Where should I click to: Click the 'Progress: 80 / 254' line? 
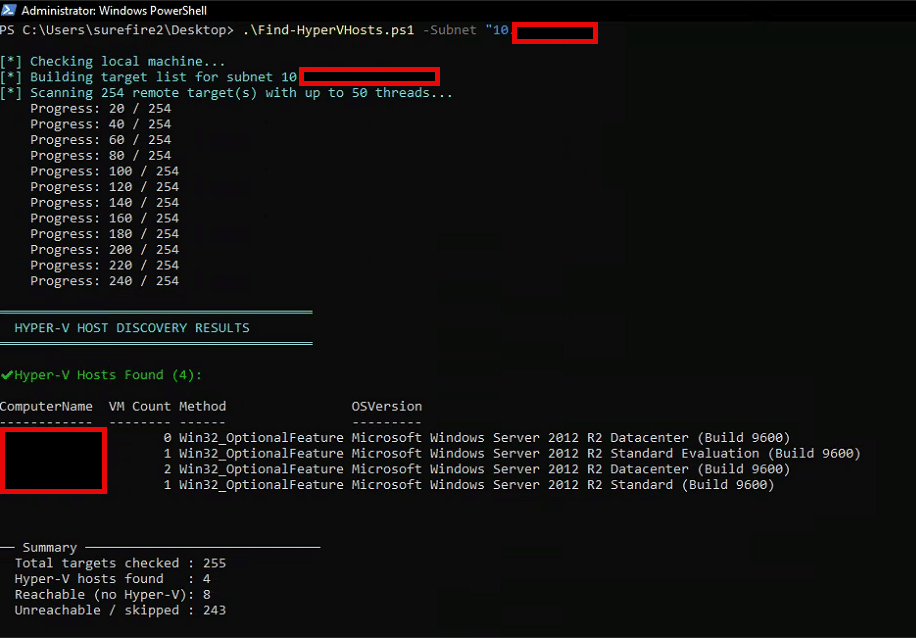click(x=100, y=156)
